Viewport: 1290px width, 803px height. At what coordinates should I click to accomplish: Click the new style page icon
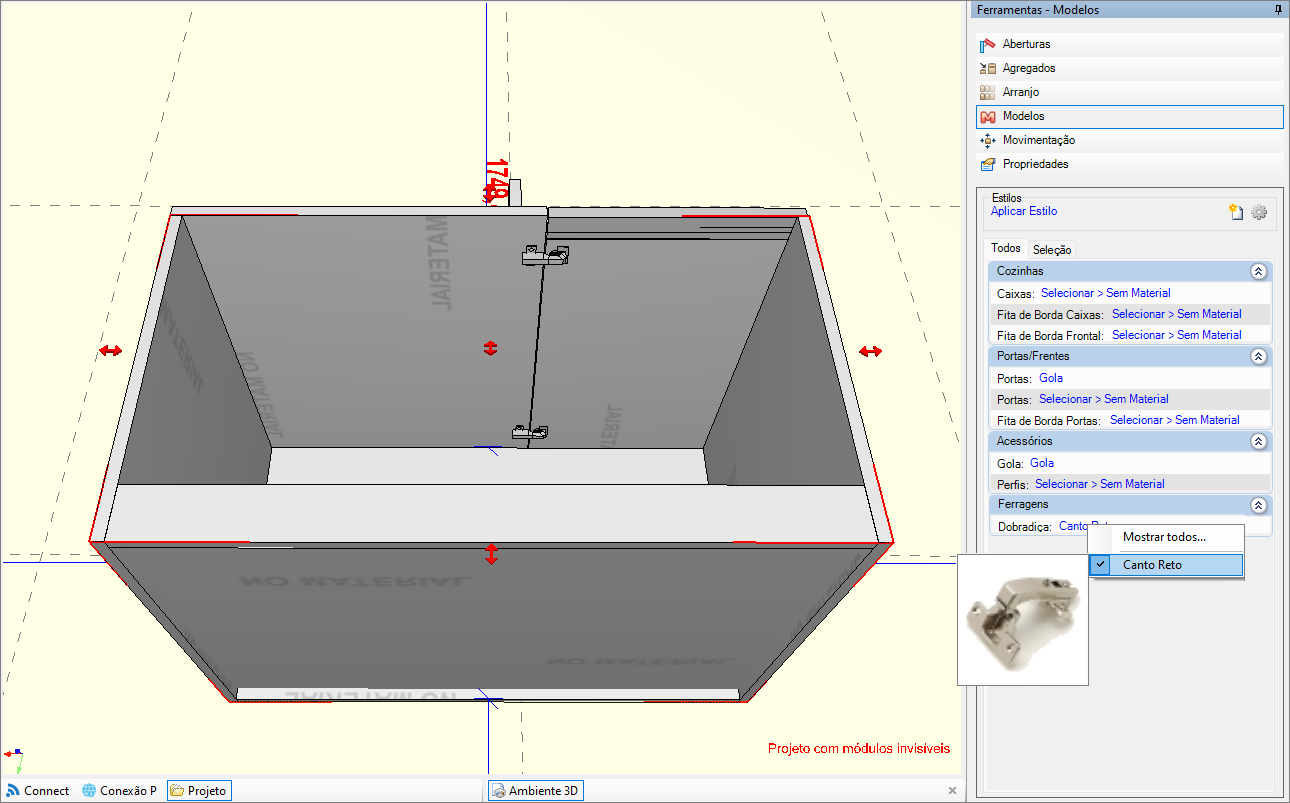coord(1236,212)
